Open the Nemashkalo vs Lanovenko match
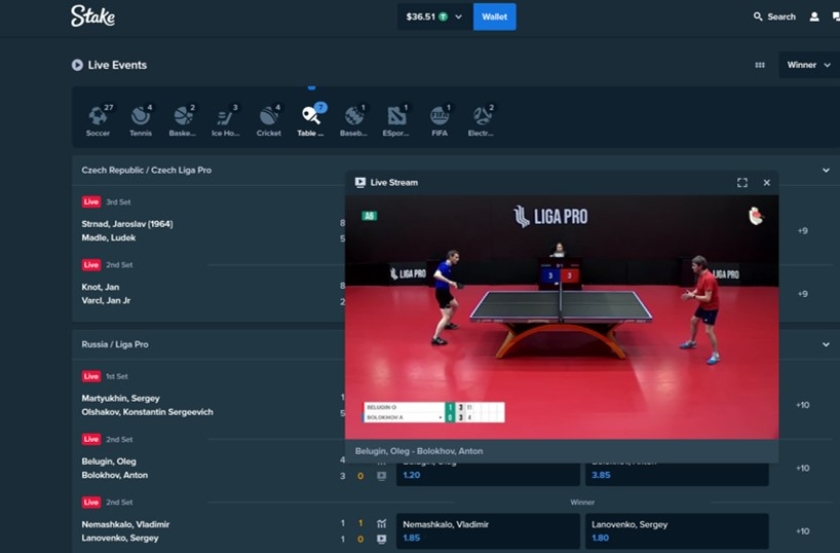Screen dimensions: 840x553 (125, 531)
